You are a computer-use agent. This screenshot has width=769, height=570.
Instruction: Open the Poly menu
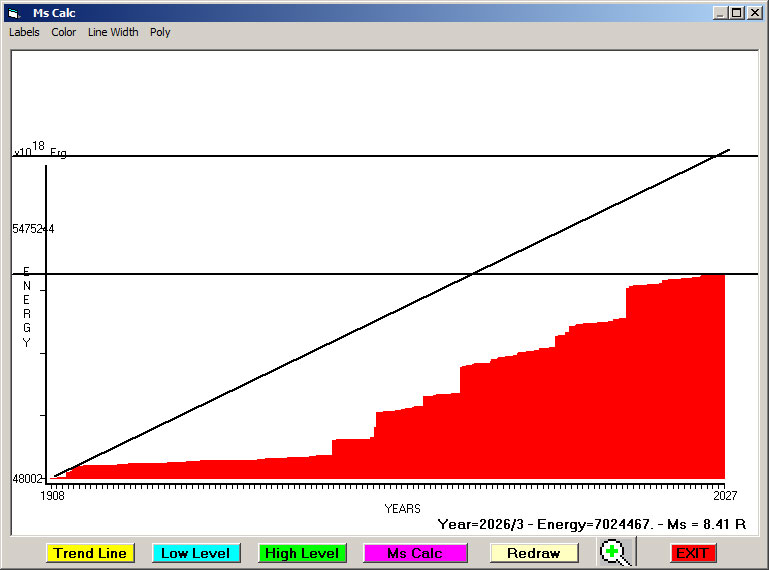click(x=160, y=32)
